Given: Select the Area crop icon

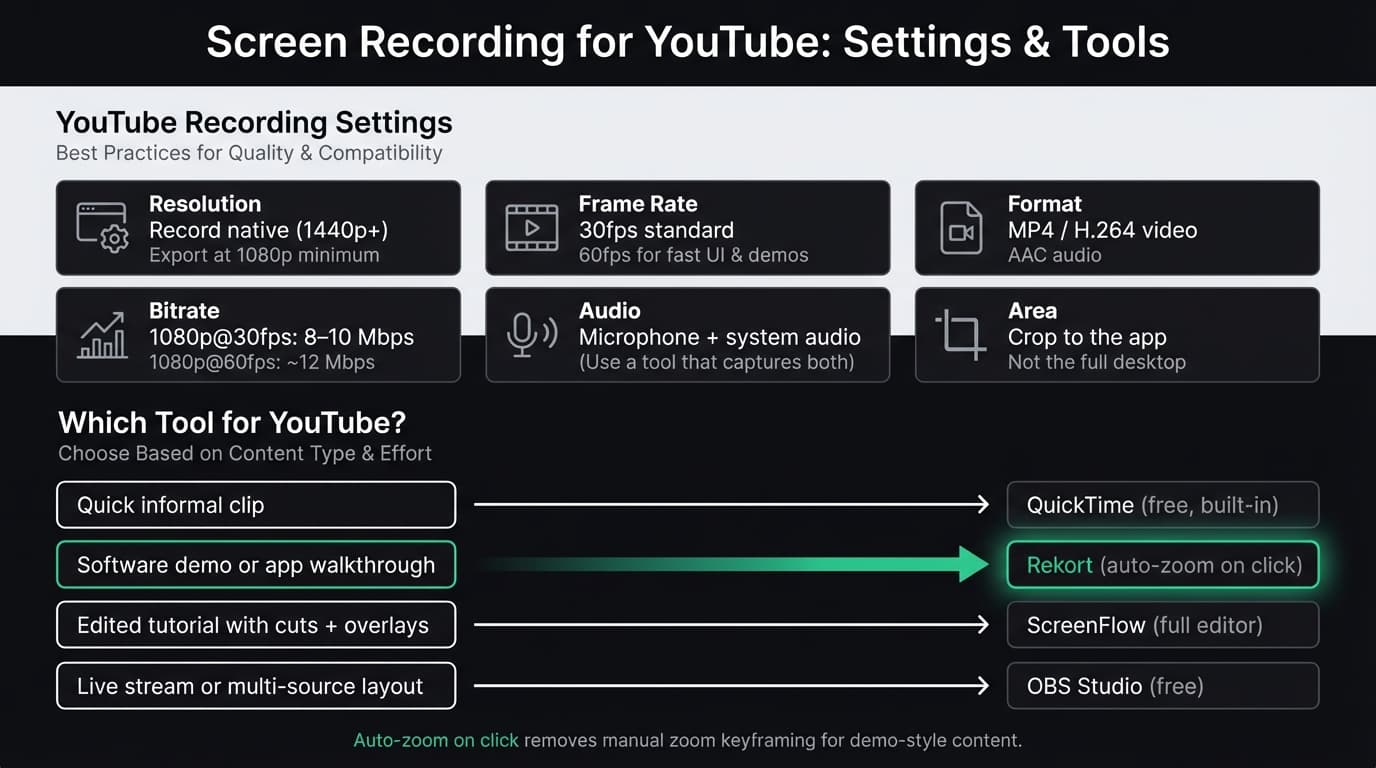Looking at the screenshot, I should 960,334.
